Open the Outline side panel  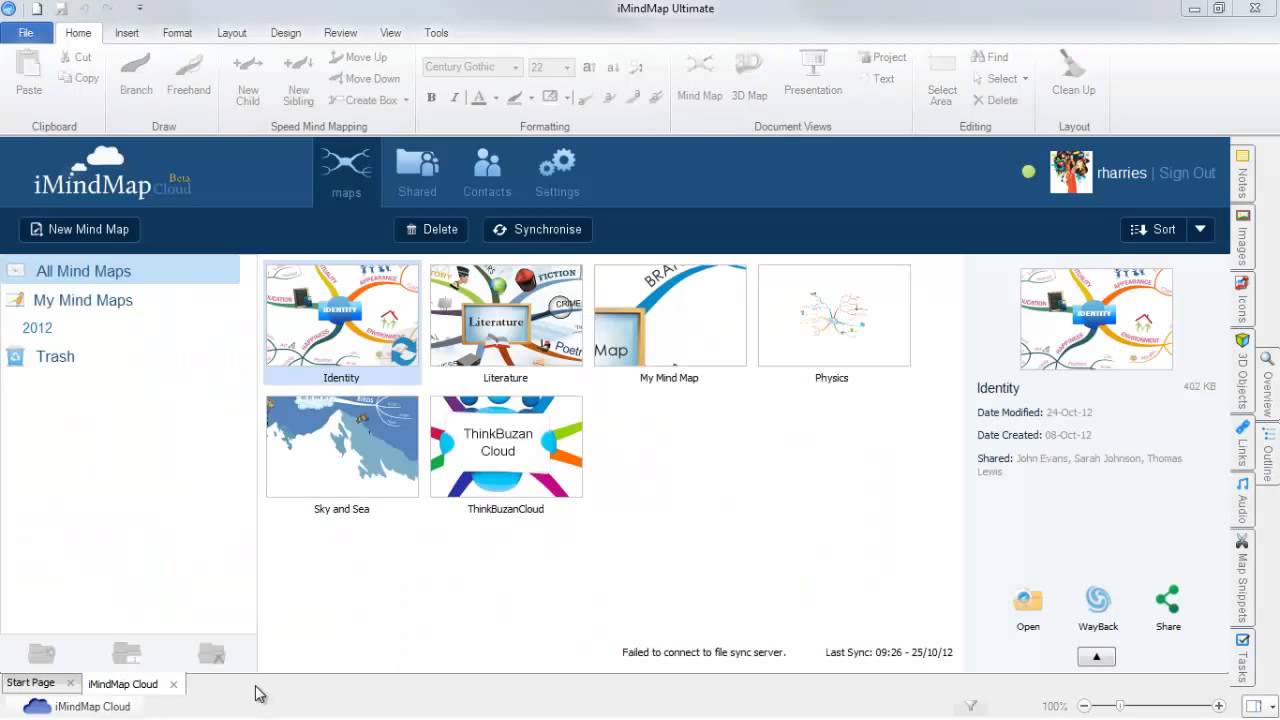point(1267,454)
